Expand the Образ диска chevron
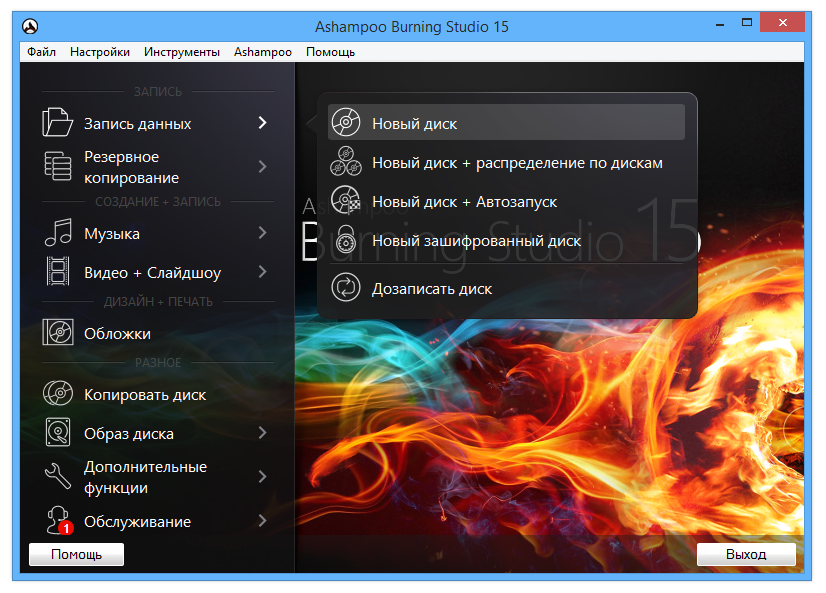Viewport: 826px width, 593px height. click(x=262, y=433)
